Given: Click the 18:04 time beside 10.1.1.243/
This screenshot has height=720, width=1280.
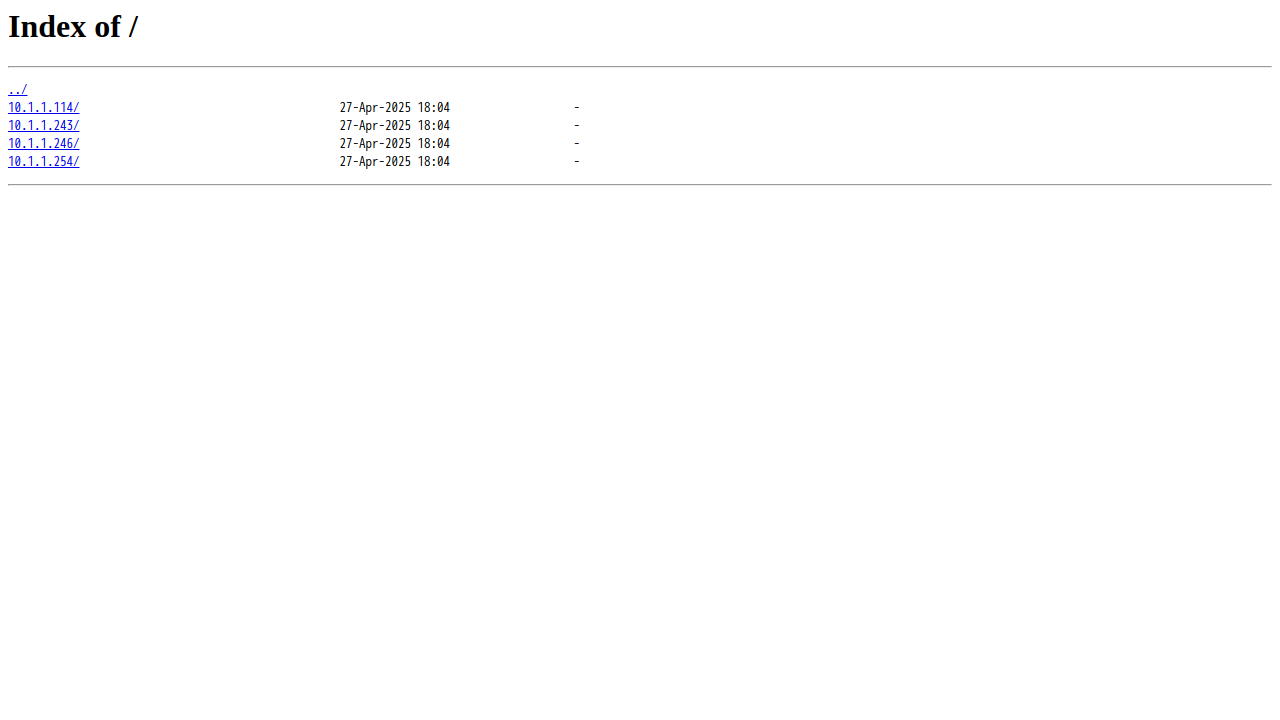Looking at the screenshot, I should point(434,126).
